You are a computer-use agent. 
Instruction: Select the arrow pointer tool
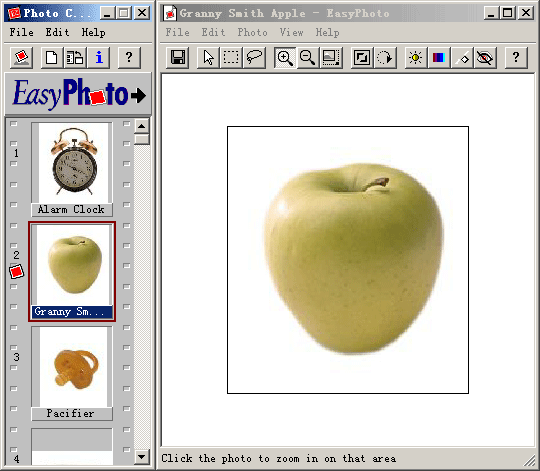208,57
